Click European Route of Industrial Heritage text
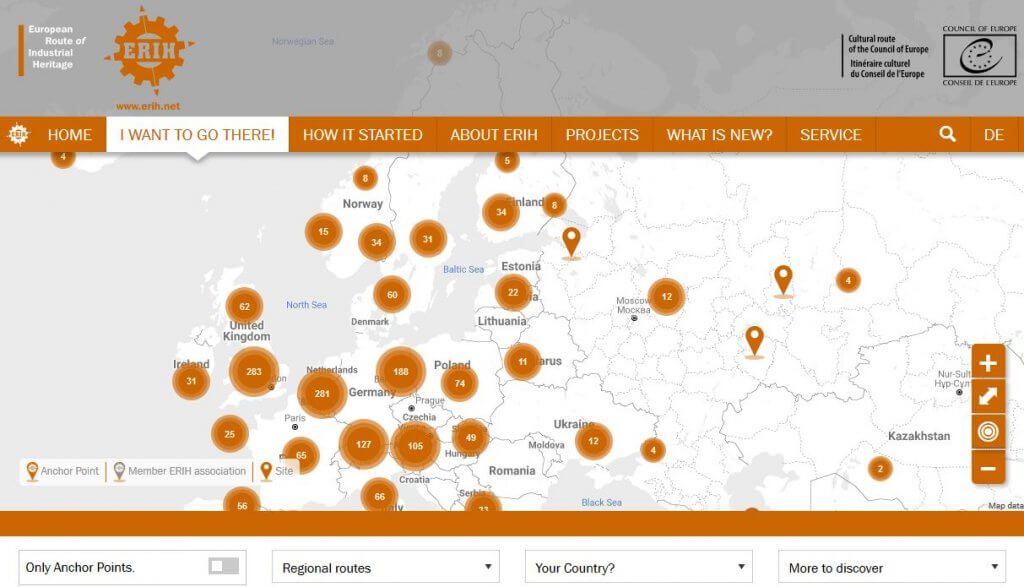 click(x=55, y=47)
